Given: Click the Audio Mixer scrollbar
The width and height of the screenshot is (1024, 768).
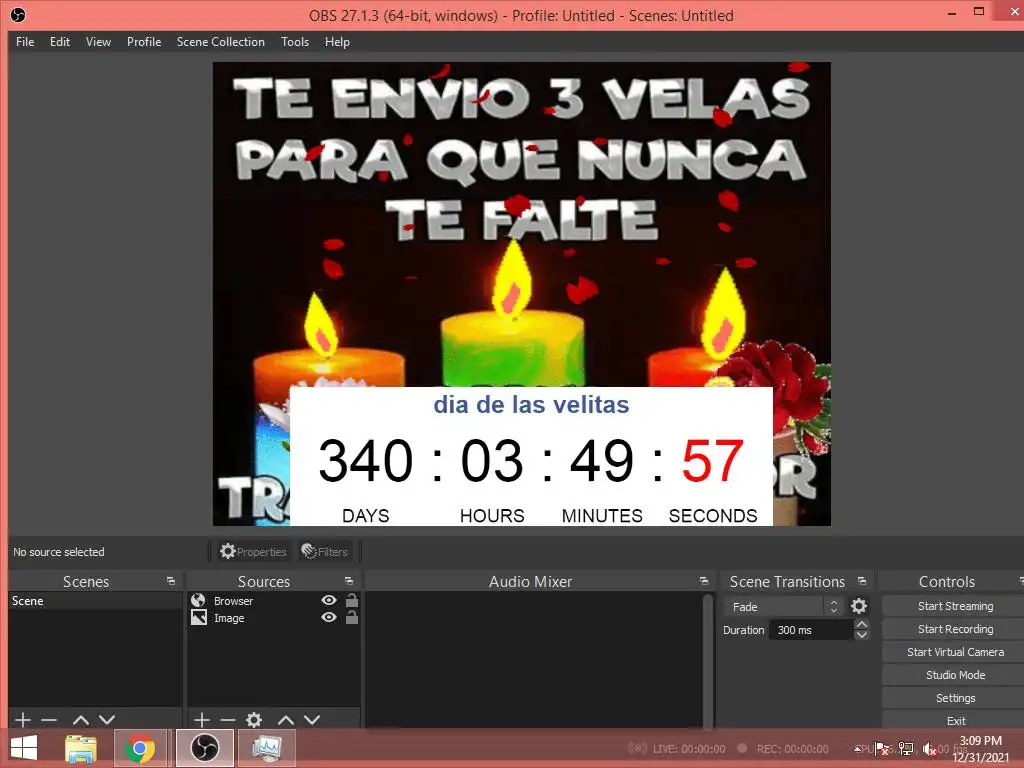Looking at the screenshot, I should click(707, 660).
